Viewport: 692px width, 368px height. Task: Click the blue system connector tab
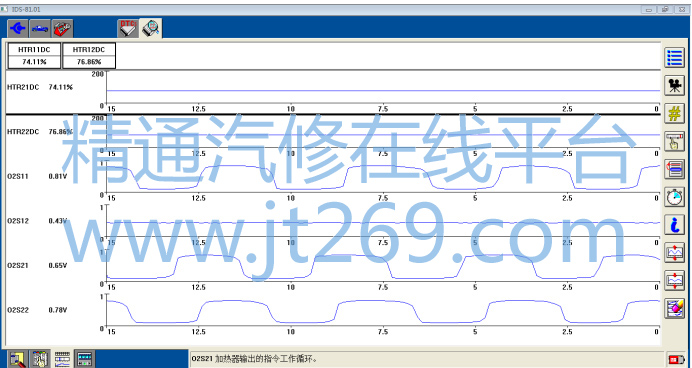[x=18, y=29]
